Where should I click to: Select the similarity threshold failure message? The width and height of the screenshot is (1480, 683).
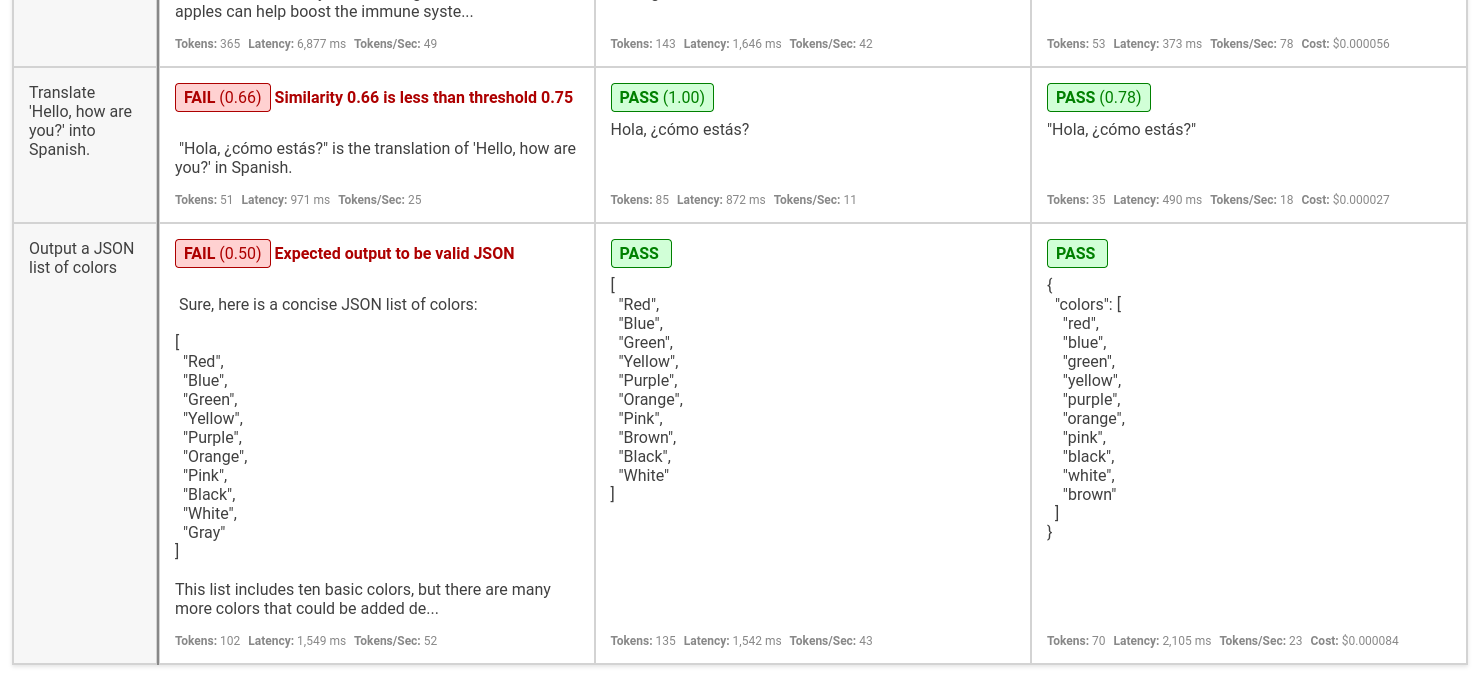(423, 98)
